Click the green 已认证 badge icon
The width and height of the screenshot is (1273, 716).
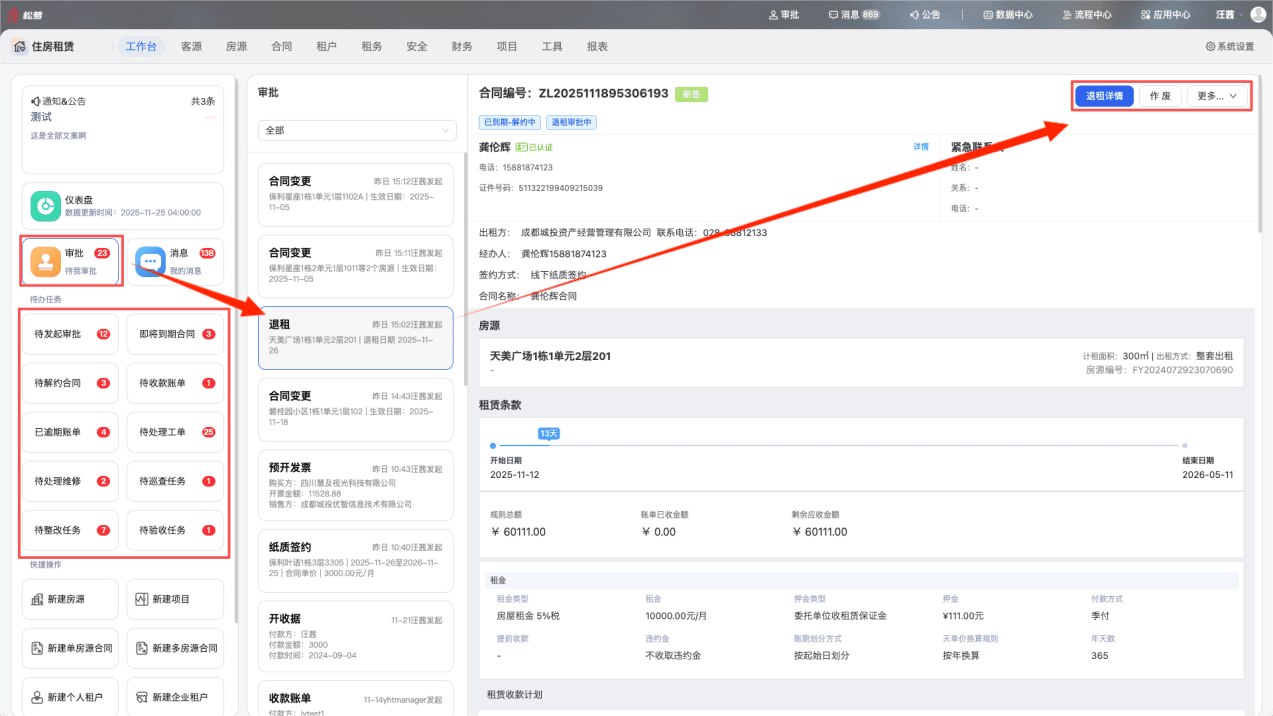tap(521, 147)
